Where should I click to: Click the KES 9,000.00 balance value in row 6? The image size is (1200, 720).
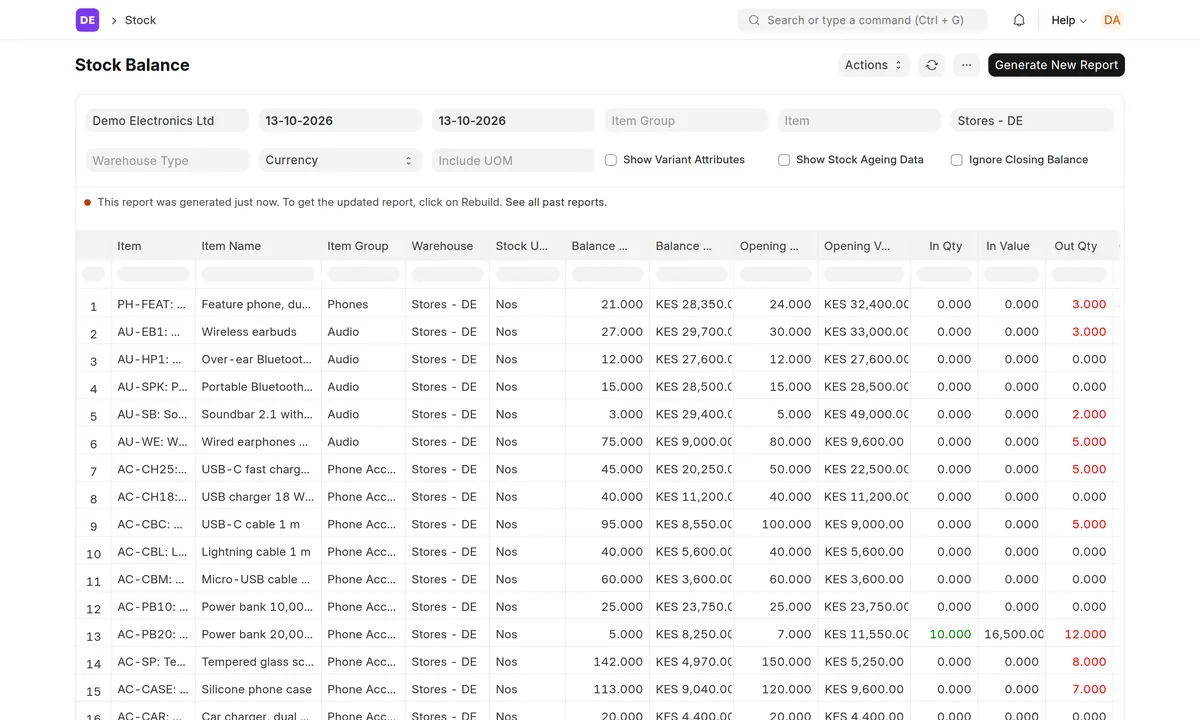[x=691, y=442]
